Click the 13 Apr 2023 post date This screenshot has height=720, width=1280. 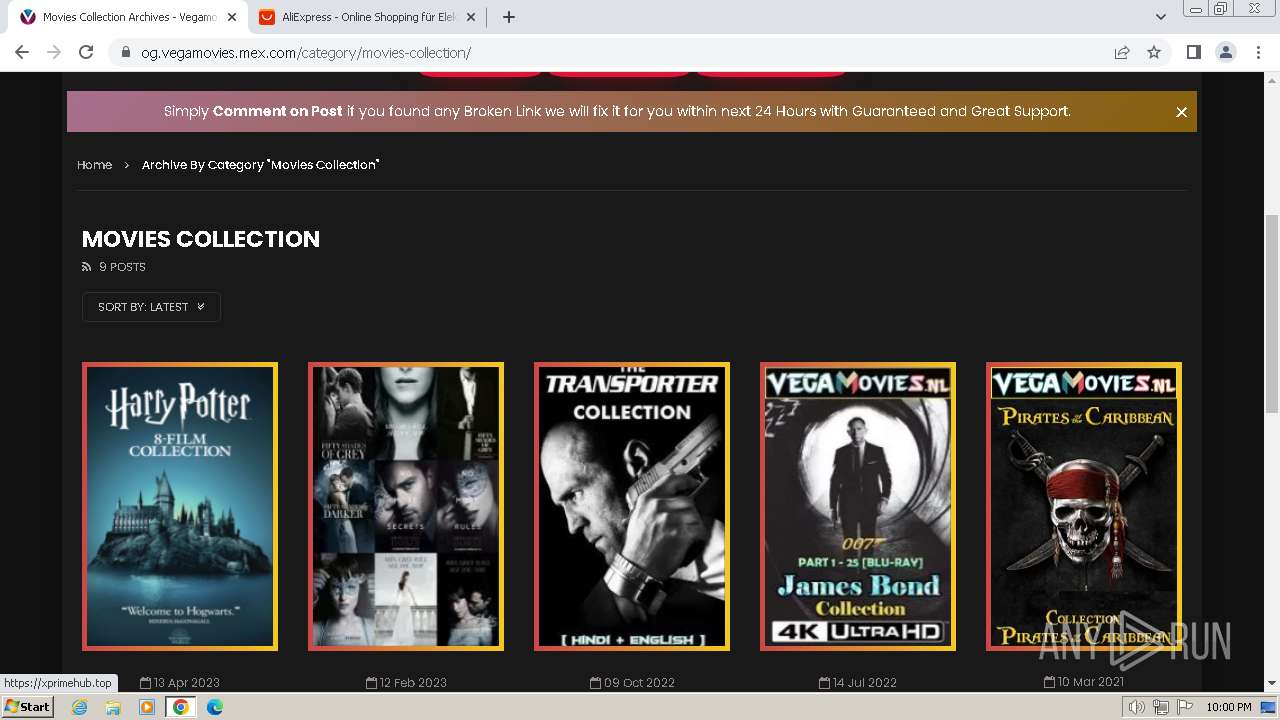pos(180,683)
